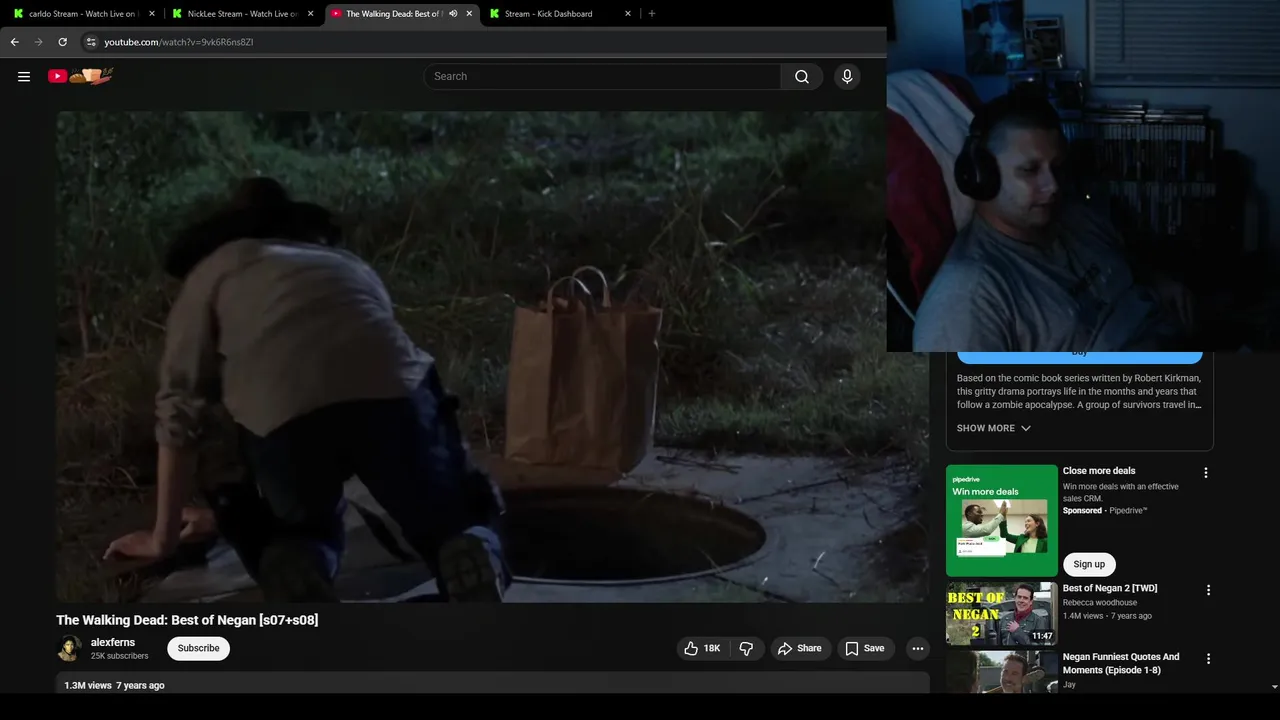Select The Walking Dead: Best of tab

coord(394,14)
